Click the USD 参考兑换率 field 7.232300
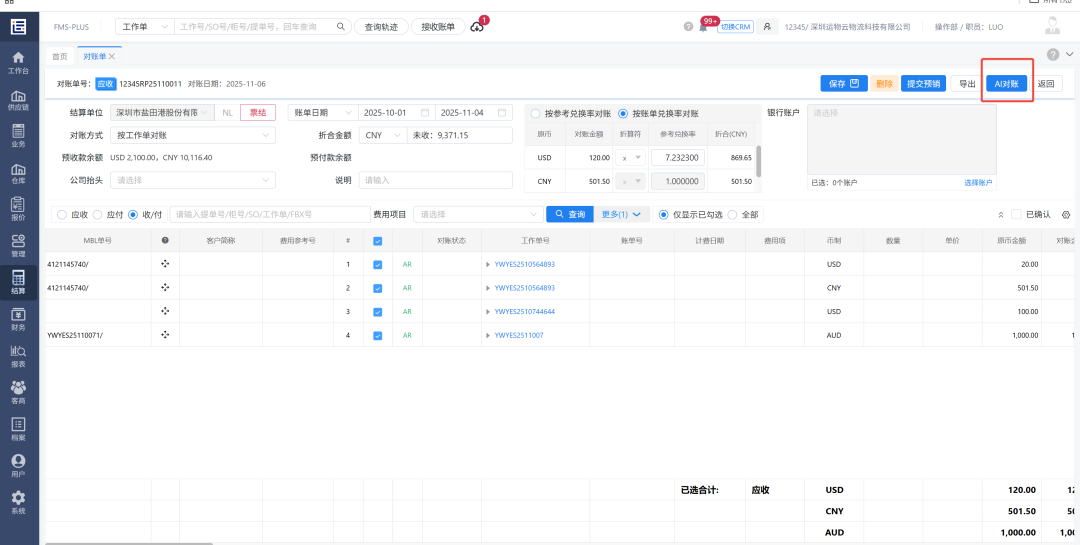This screenshot has height=545, width=1080. [x=676, y=157]
